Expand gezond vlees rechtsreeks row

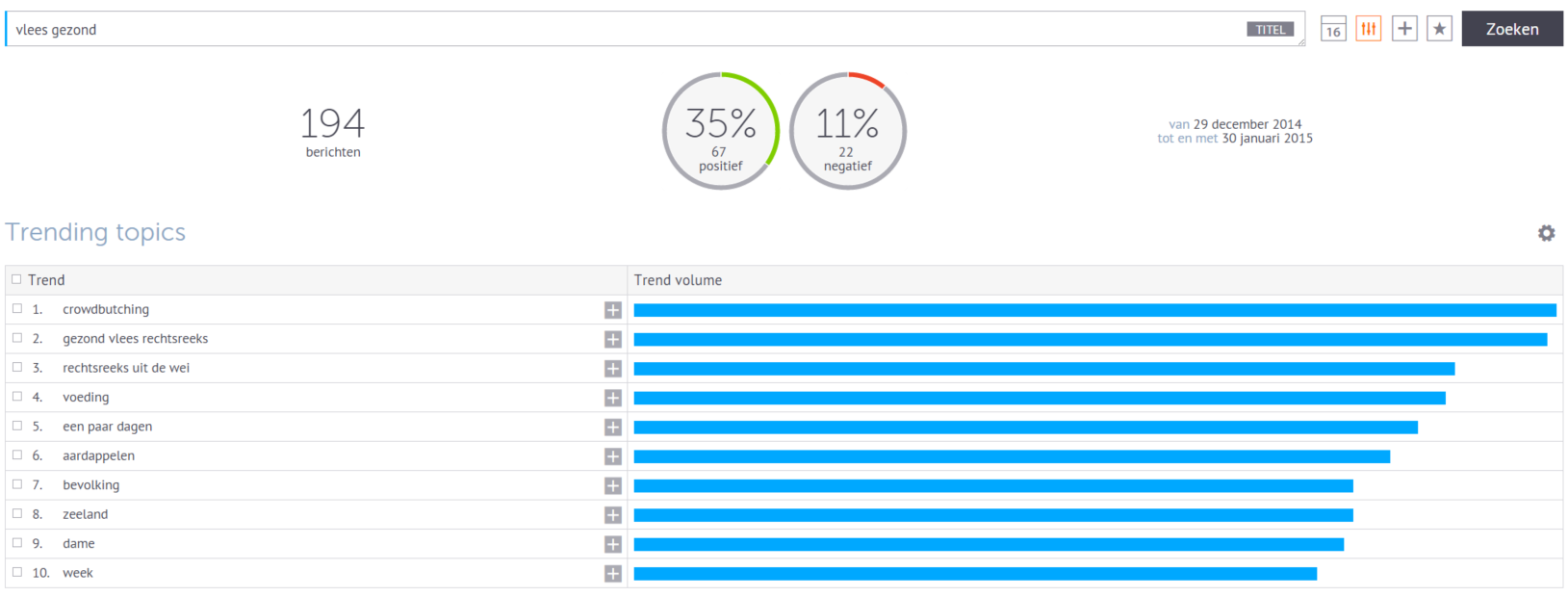point(612,339)
